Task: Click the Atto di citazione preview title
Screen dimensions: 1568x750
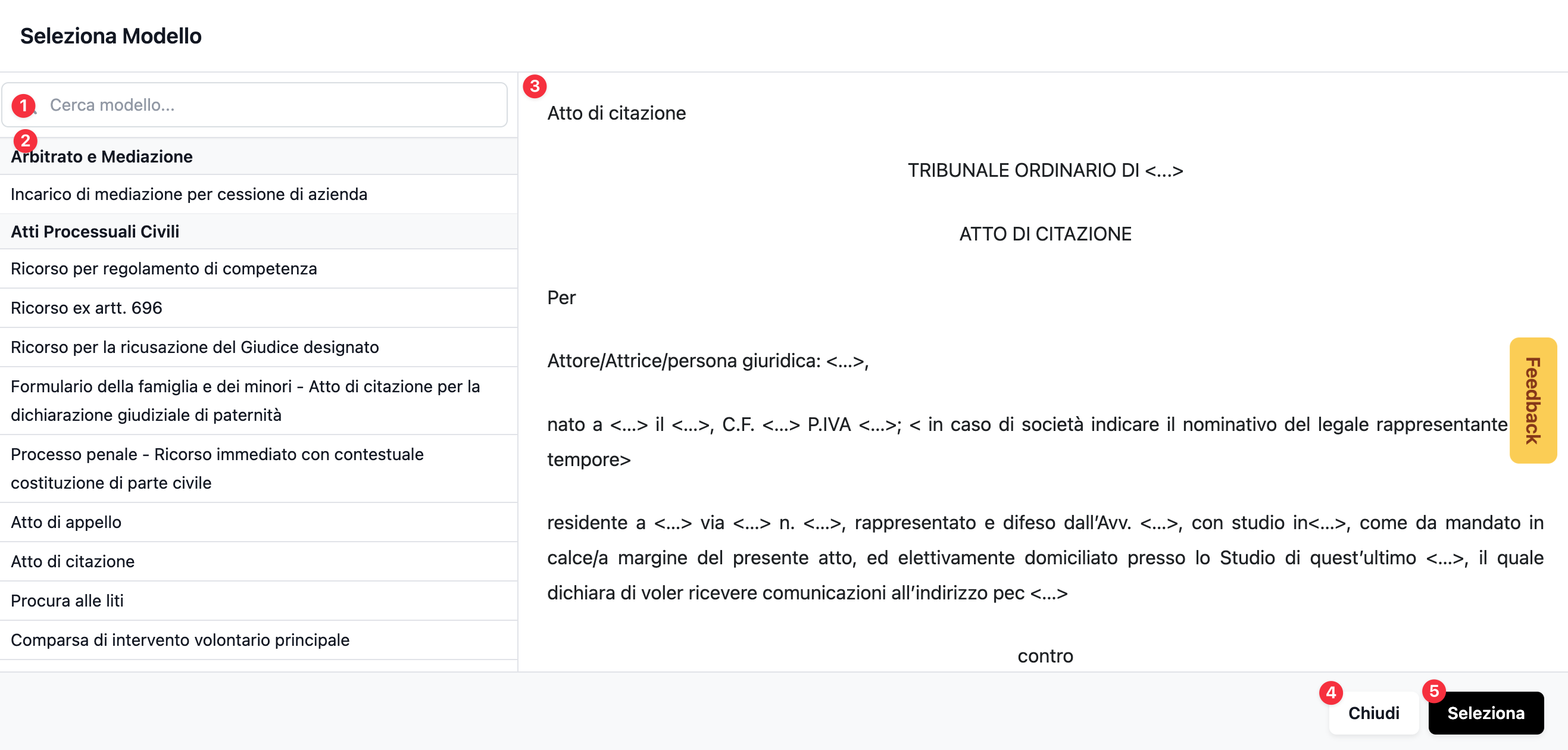Action: pos(616,113)
